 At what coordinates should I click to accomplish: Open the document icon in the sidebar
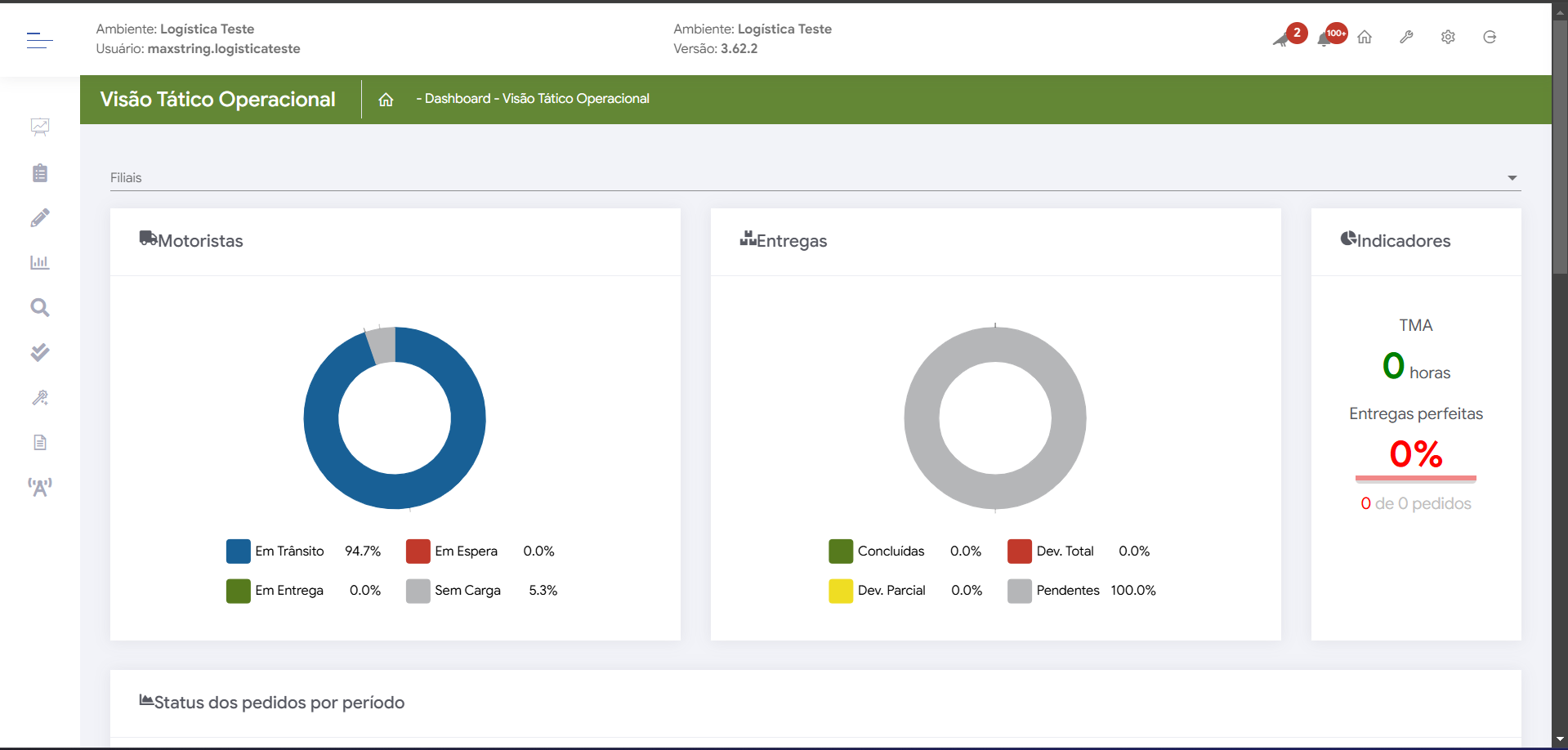click(40, 443)
